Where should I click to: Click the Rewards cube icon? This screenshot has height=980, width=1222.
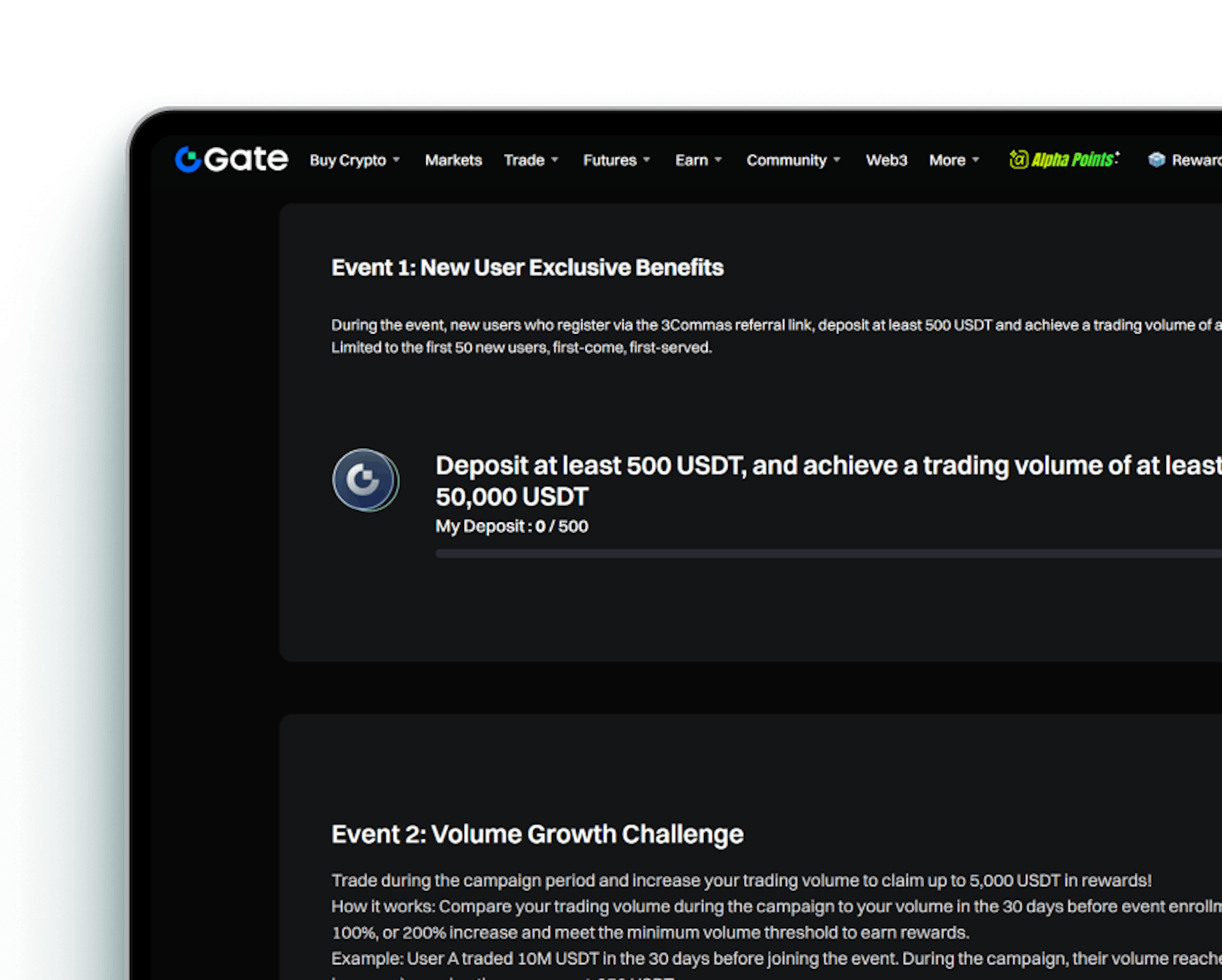[1156, 160]
